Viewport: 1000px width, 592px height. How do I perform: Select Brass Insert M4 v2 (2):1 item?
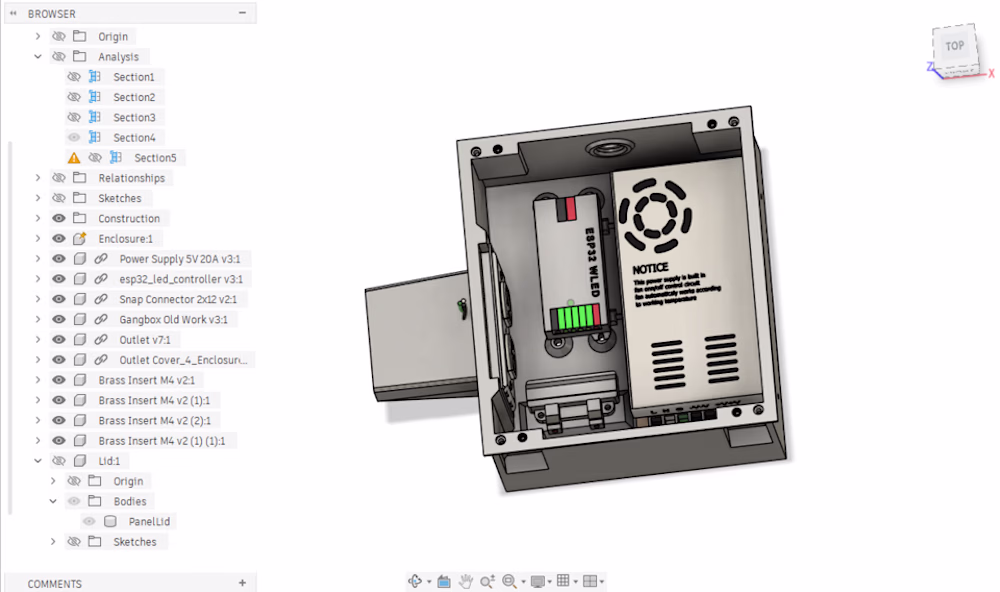(154, 421)
